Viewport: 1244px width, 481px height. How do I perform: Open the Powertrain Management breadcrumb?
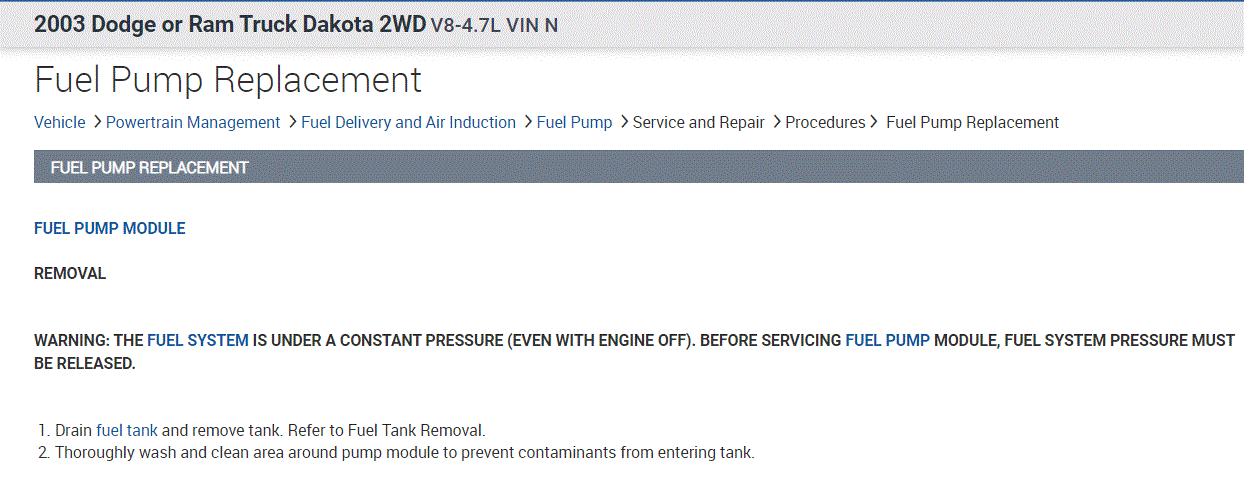193,122
